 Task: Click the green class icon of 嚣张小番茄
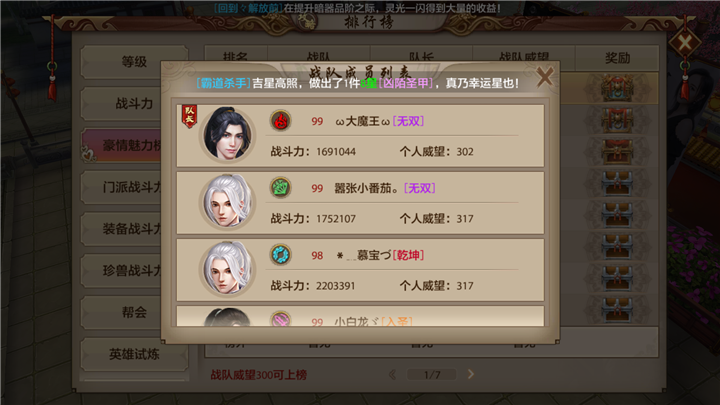pyautogui.click(x=280, y=188)
